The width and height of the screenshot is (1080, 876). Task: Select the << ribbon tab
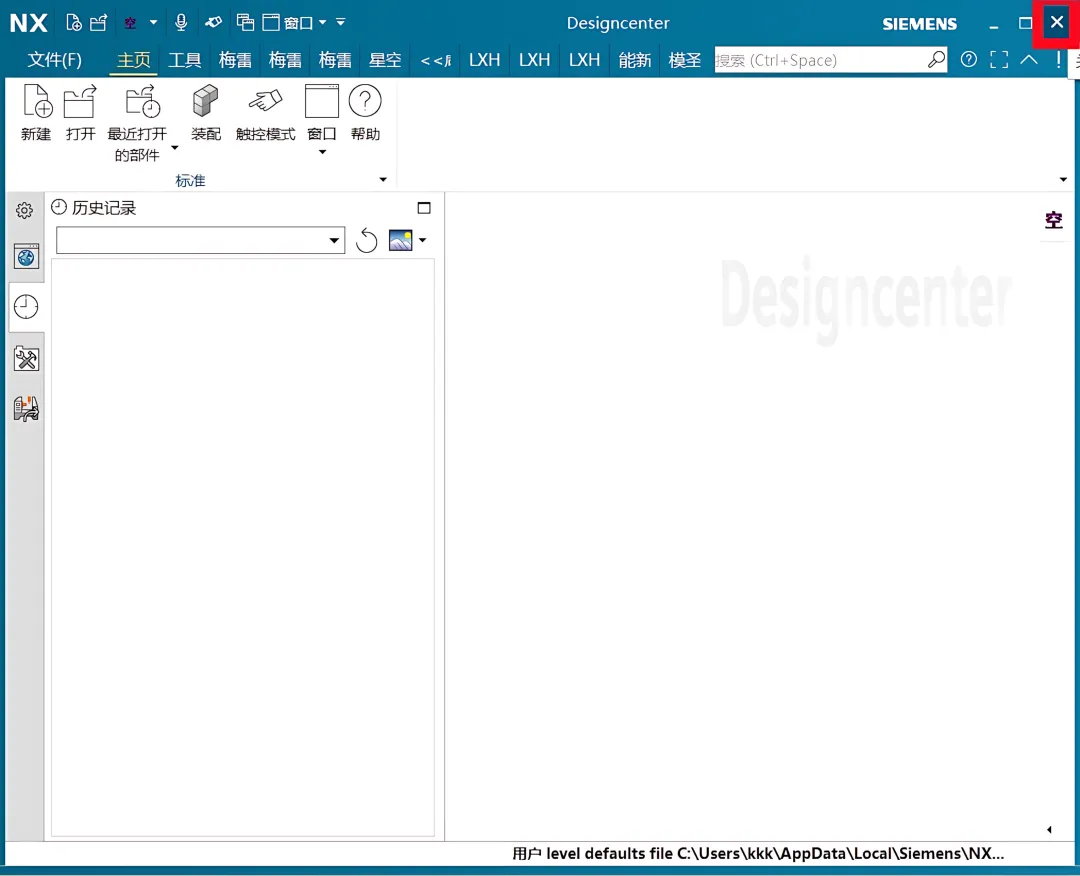[435, 61]
